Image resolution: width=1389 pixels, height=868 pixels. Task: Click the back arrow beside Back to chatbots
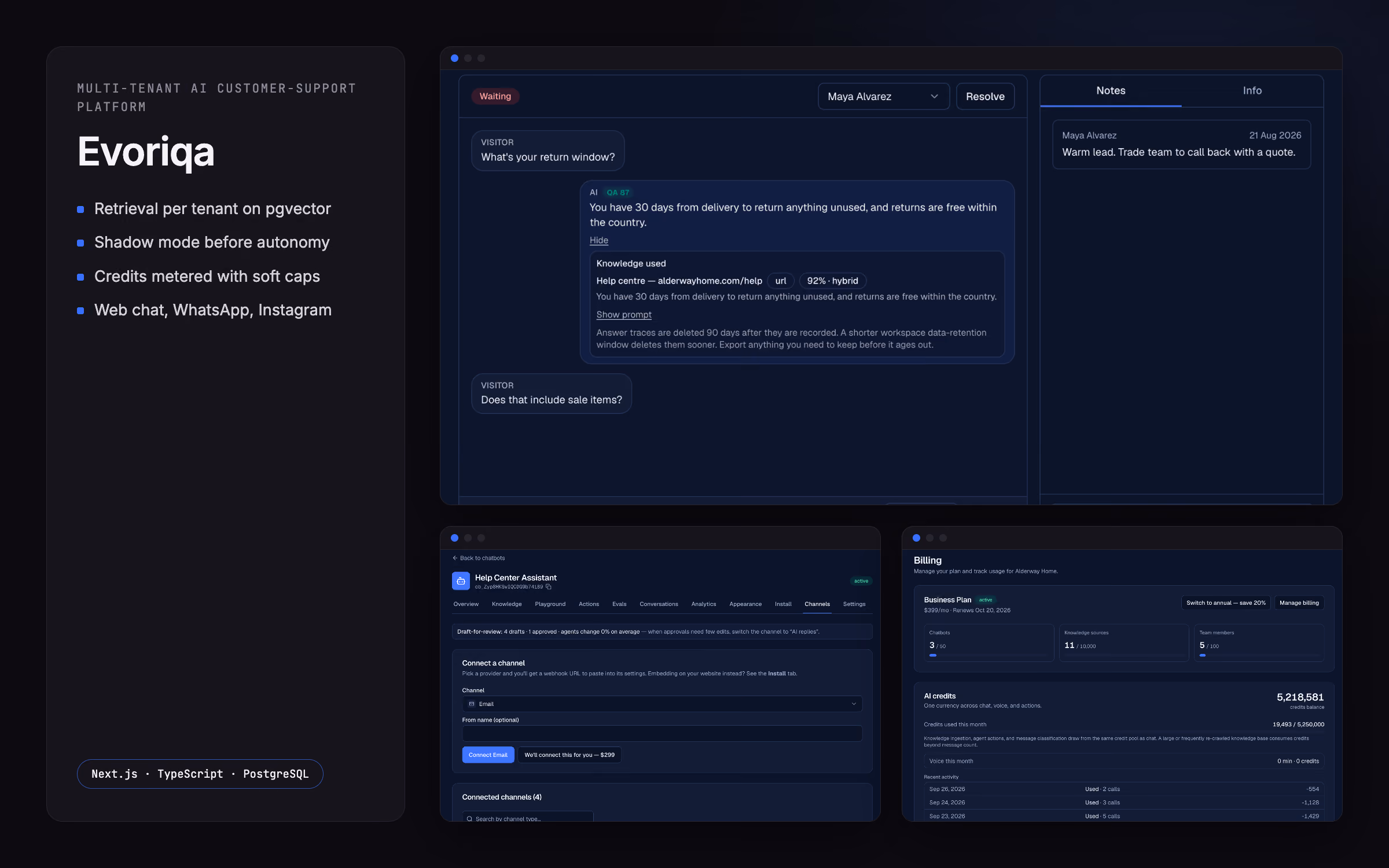pyautogui.click(x=455, y=558)
